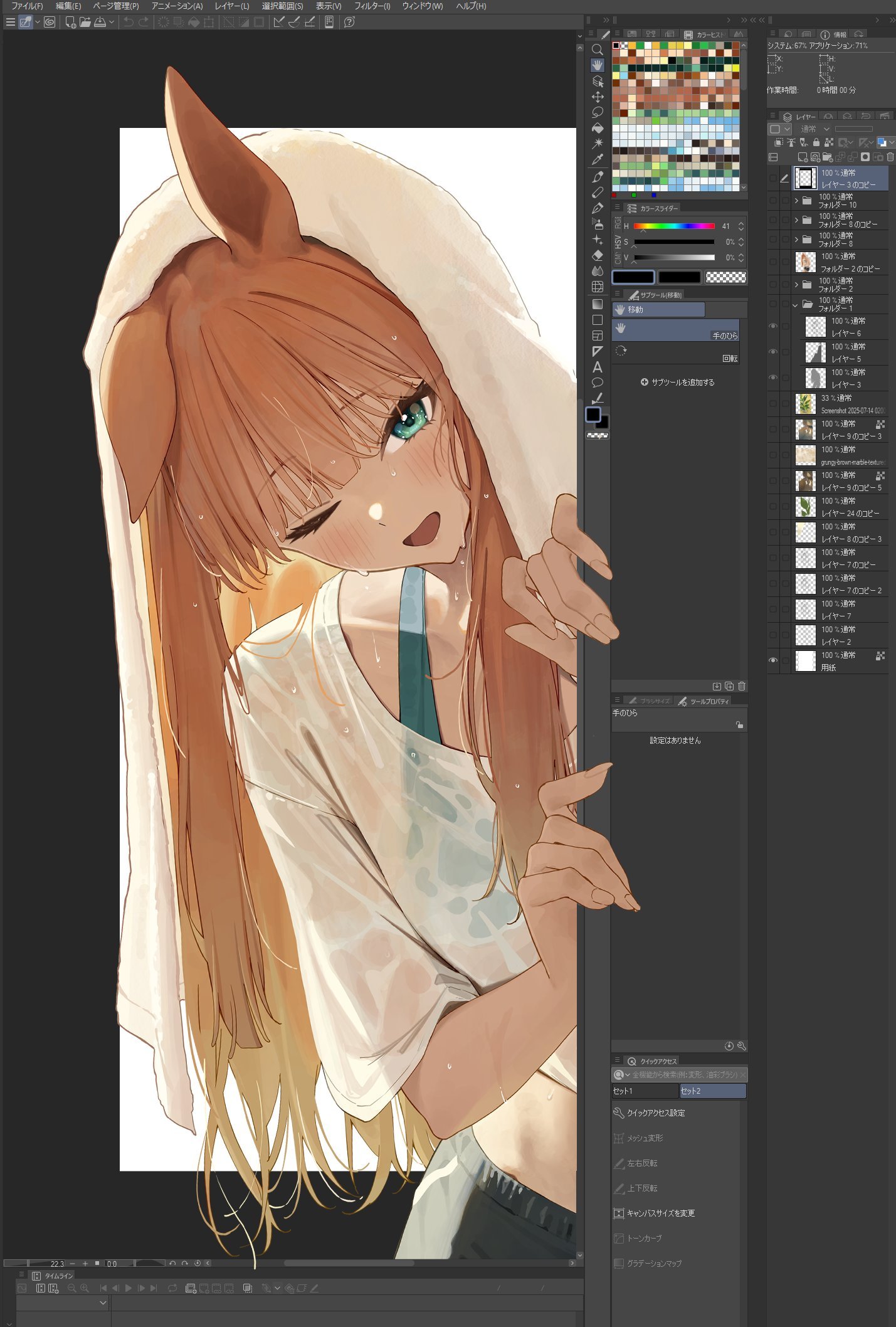Select the Zoom magnifier tool
The image size is (896, 1327).
click(x=598, y=50)
